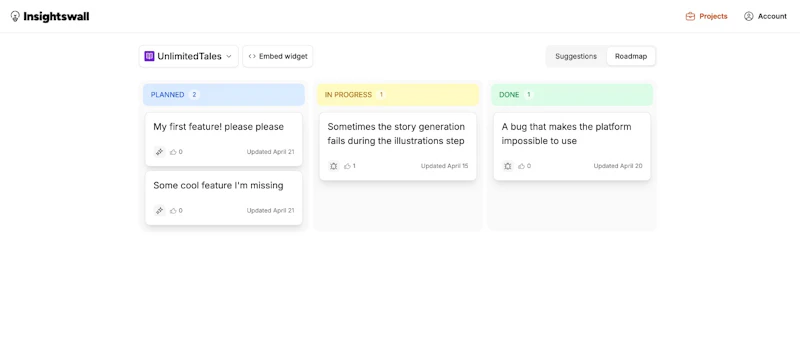
Task: Click 'Updated April 15' date text
Action: click(444, 166)
